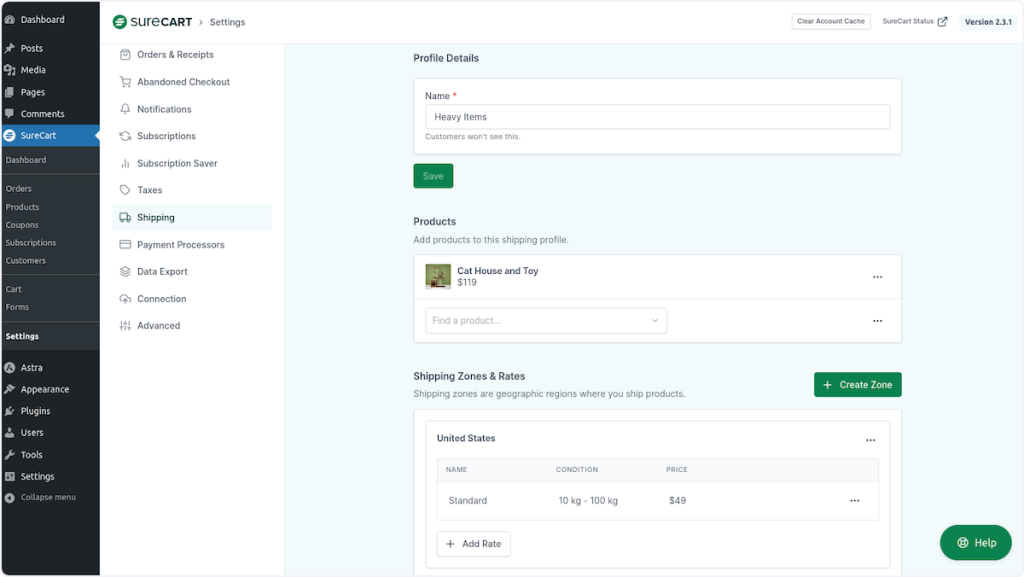Image resolution: width=1024 pixels, height=577 pixels.
Task: Go to Plugins in WordPress sidebar
Action: (35, 411)
